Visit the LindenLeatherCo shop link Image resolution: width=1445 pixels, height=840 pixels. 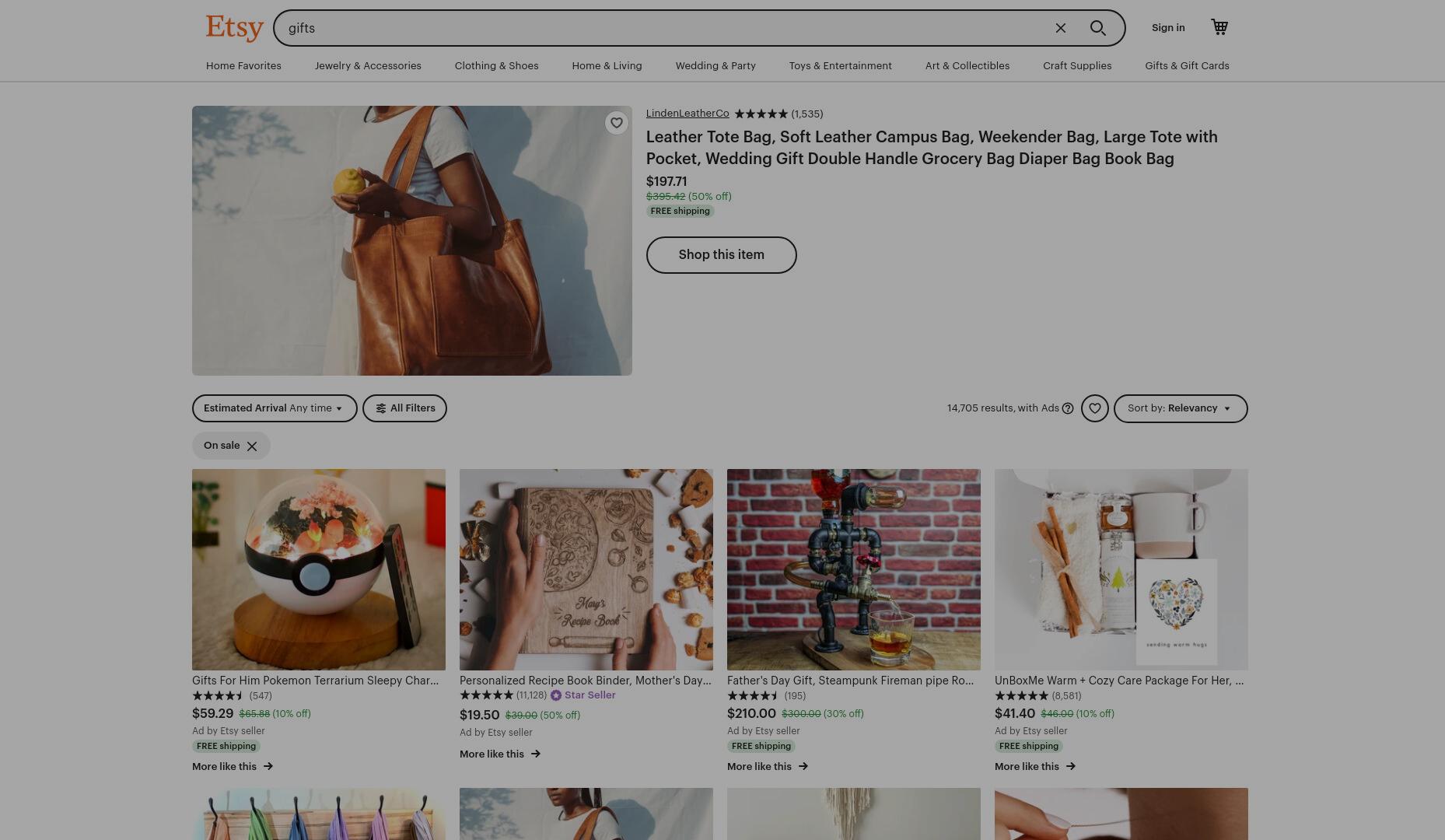click(x=688, y=114)
